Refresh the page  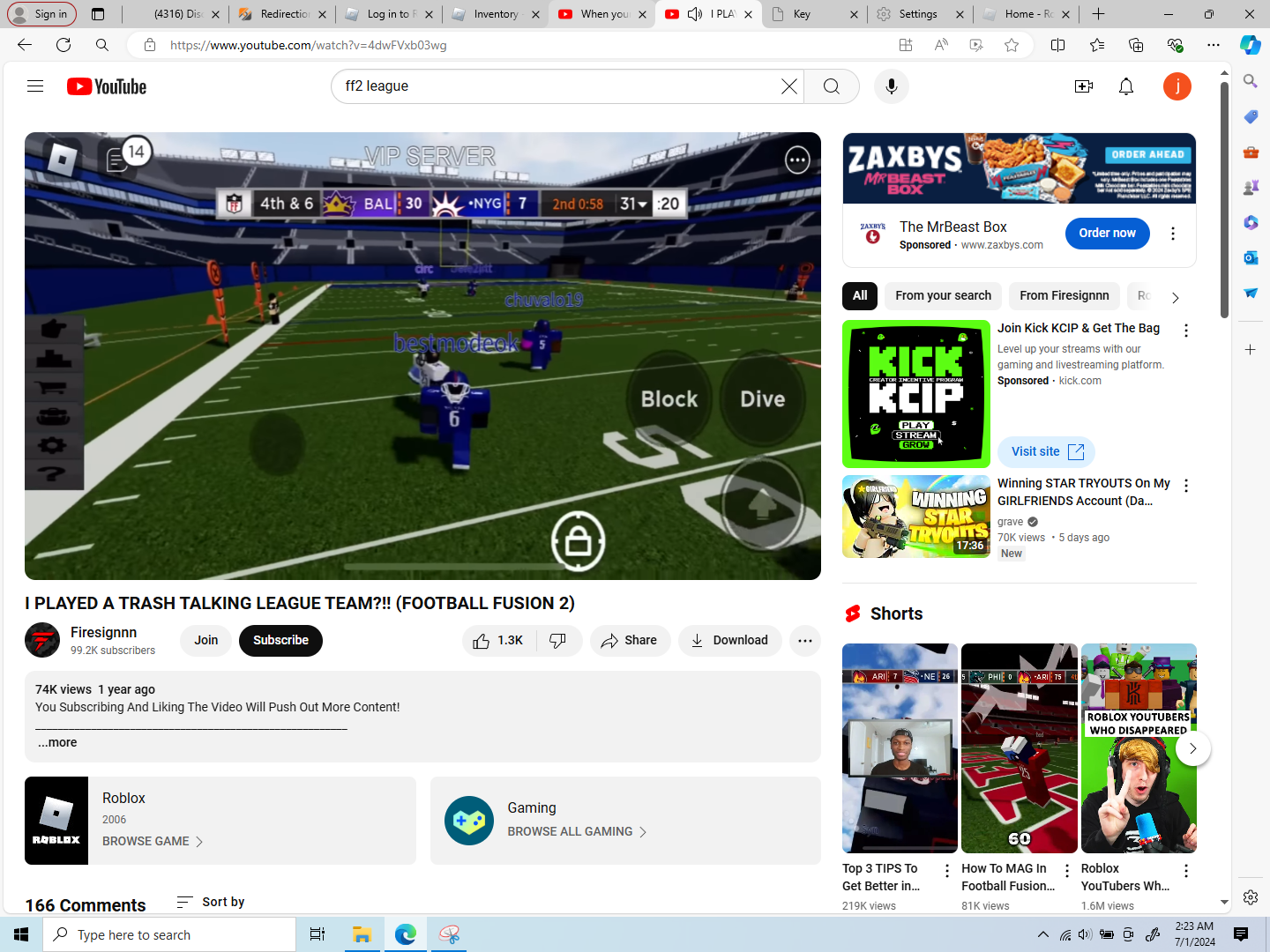tap(63, 45)
